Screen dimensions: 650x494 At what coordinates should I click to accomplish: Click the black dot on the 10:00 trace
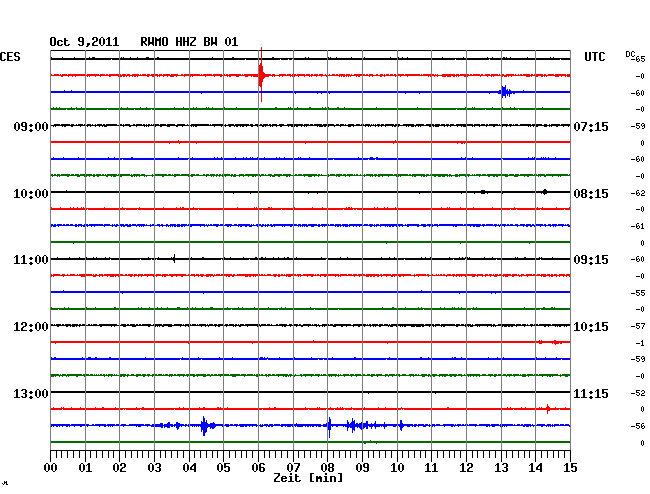point(545,192)
